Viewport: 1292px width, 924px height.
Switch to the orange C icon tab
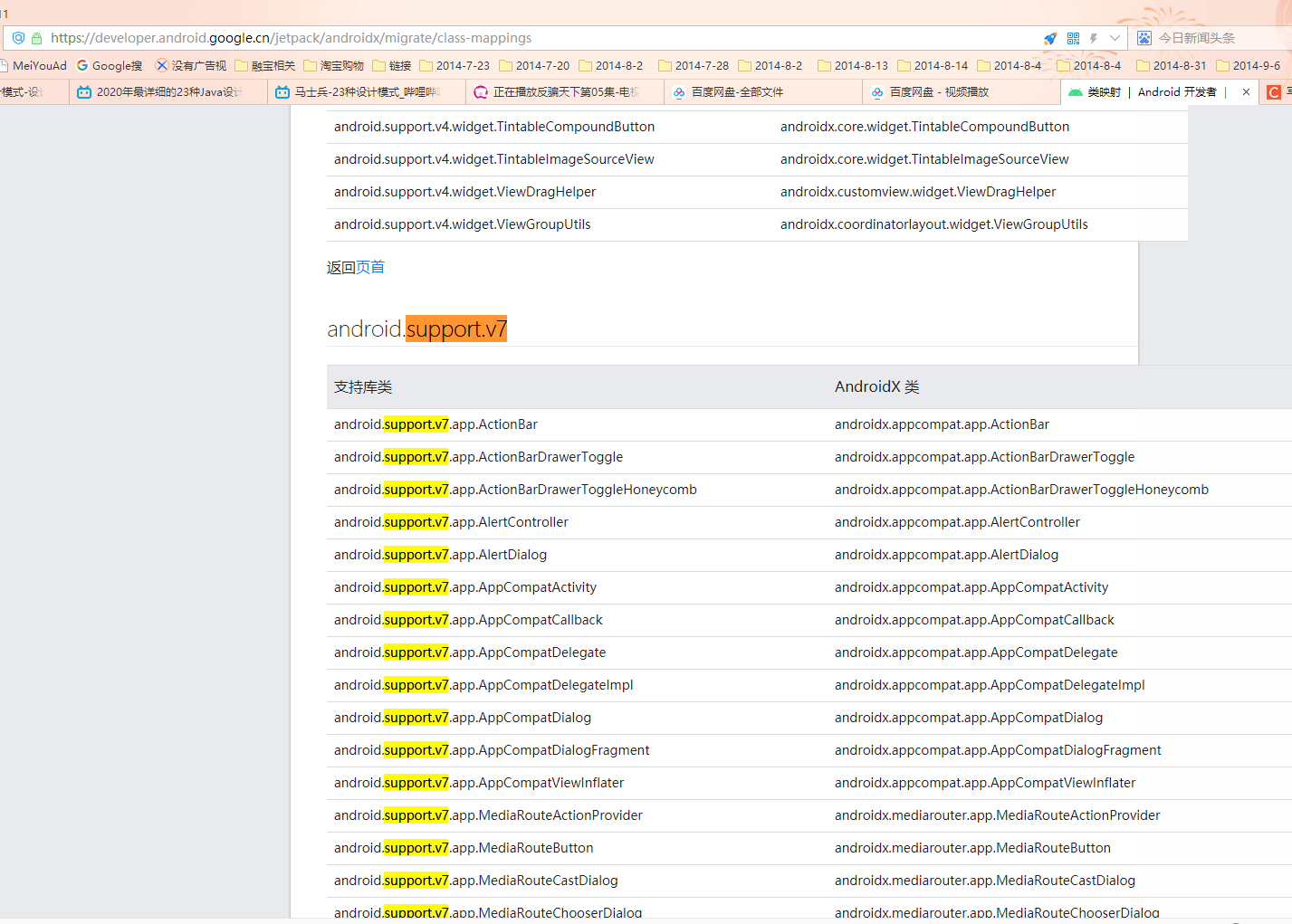pyautogui.click(x=1274, y=91)
